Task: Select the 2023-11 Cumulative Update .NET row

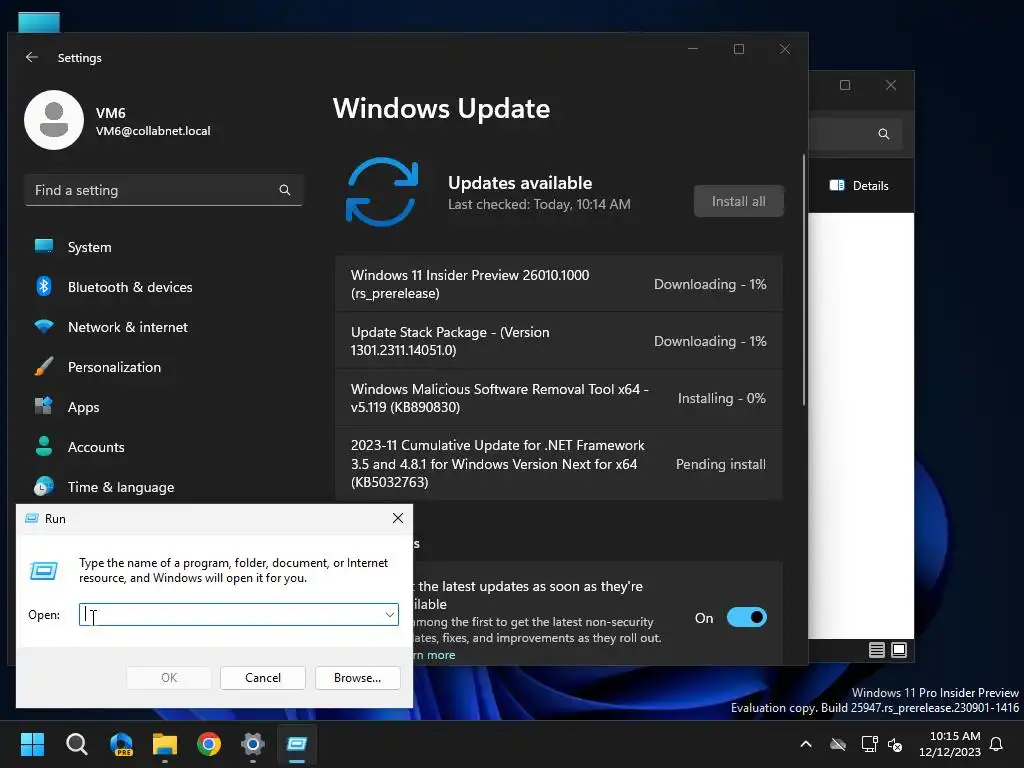Action: pyautogui.click(x=558, y=464)
